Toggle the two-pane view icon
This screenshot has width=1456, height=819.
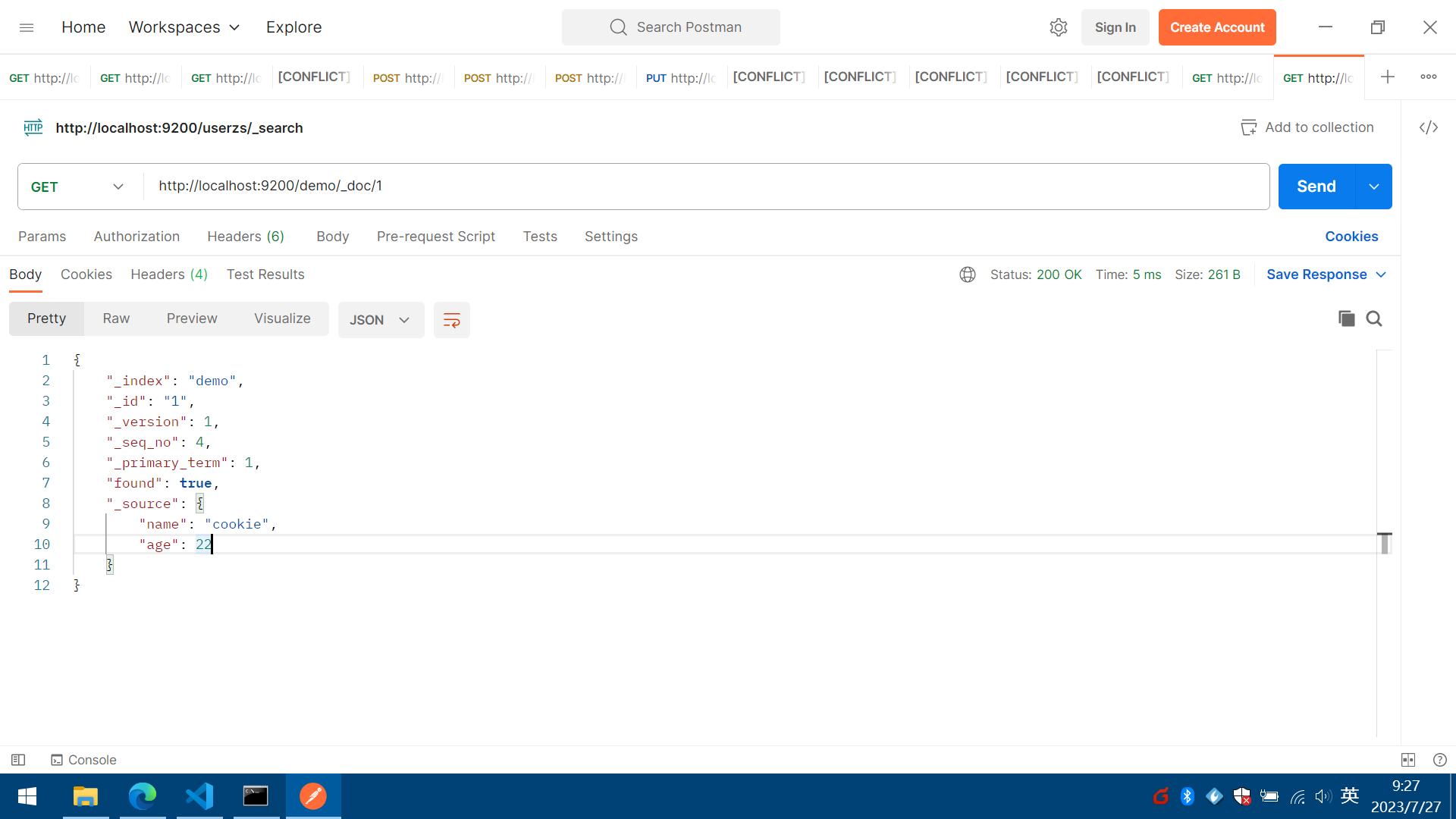coord(1408,760)
